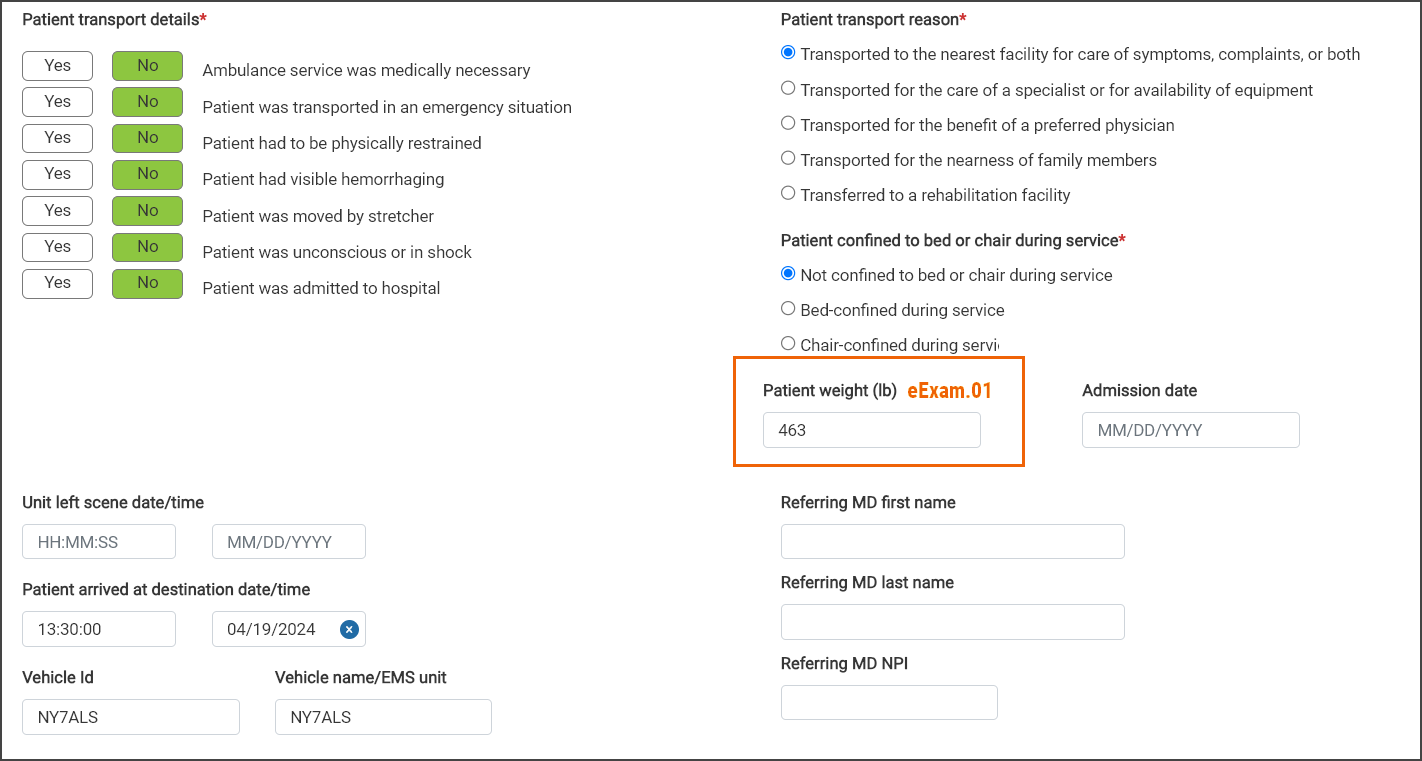Click the Vehicle name/EMS unit field

383,717
